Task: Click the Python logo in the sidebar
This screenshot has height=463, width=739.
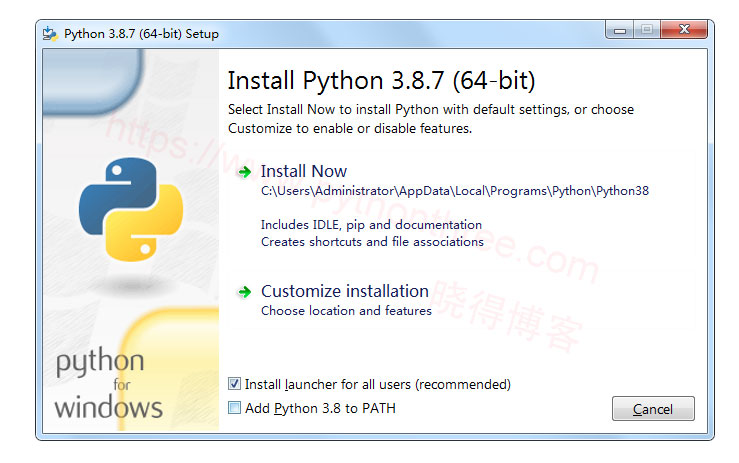Action: [131, 209]
